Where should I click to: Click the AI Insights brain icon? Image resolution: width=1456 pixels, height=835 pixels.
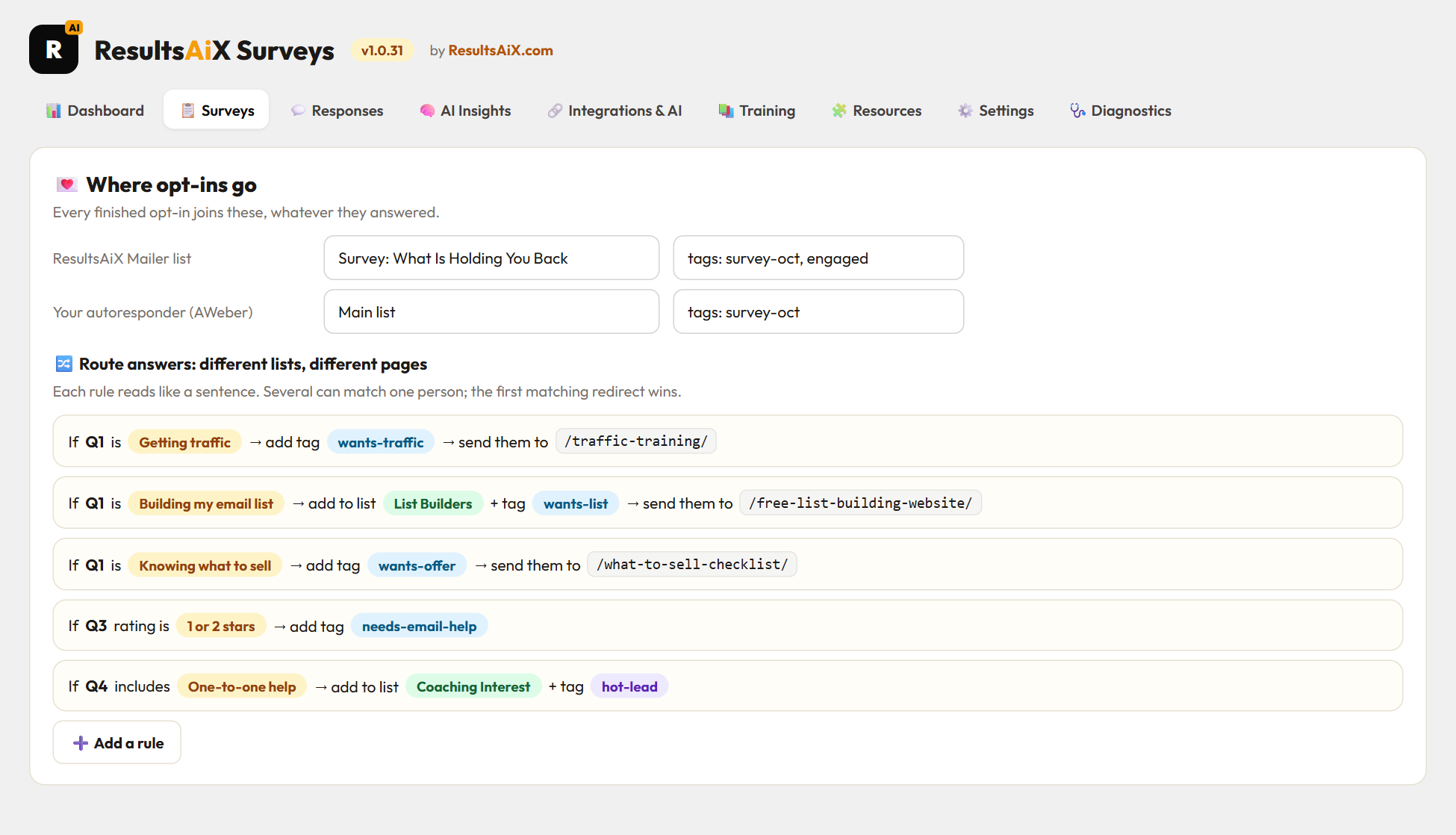point(427,111)
